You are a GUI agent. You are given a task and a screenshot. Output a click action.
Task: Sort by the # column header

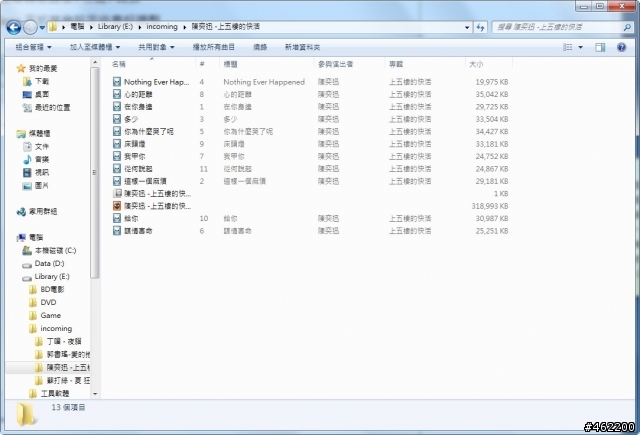(208, 64)
